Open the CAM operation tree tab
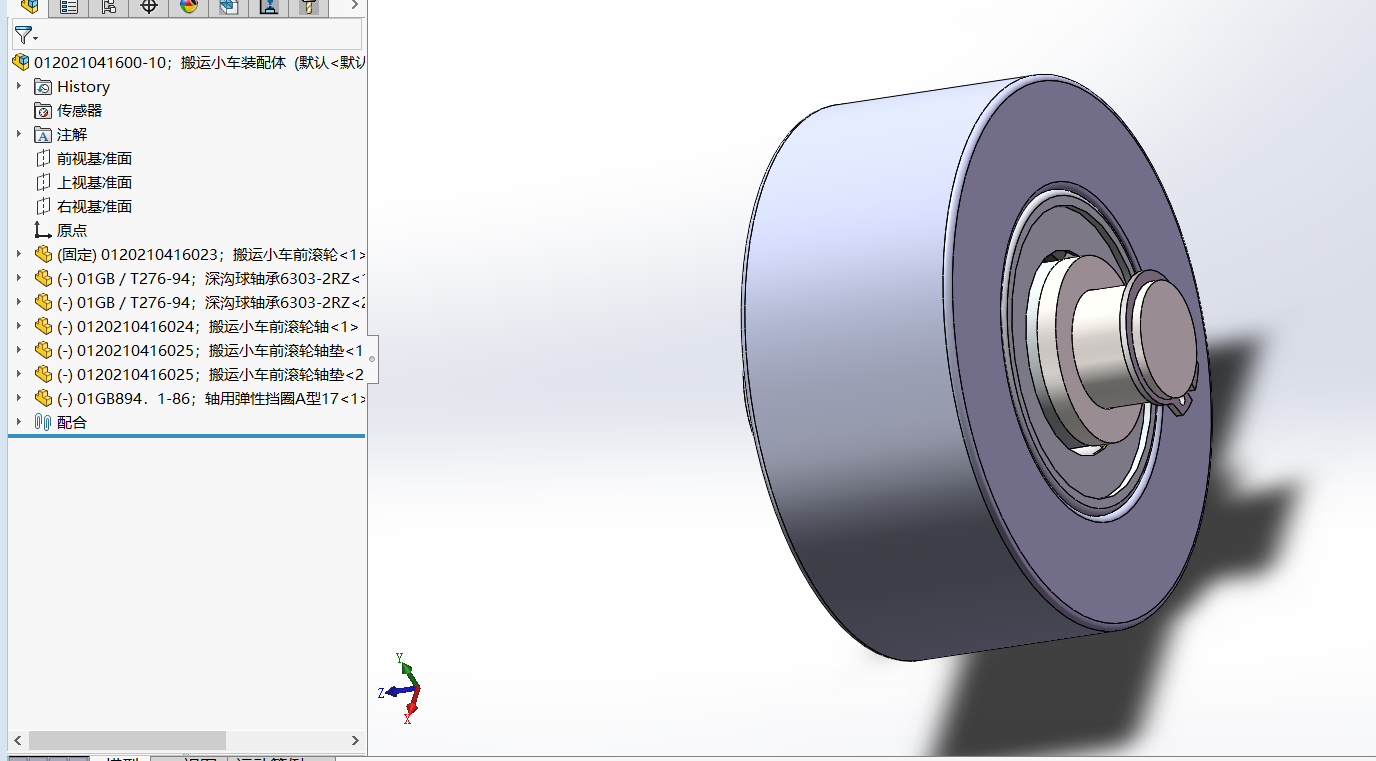This screenshot has width=1376, height=761. [x=268, y=7]
